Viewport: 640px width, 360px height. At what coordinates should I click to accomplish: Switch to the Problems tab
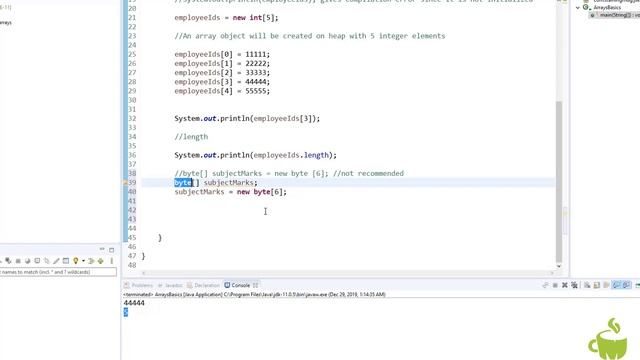pyautogui.click(x=138, y=285)
